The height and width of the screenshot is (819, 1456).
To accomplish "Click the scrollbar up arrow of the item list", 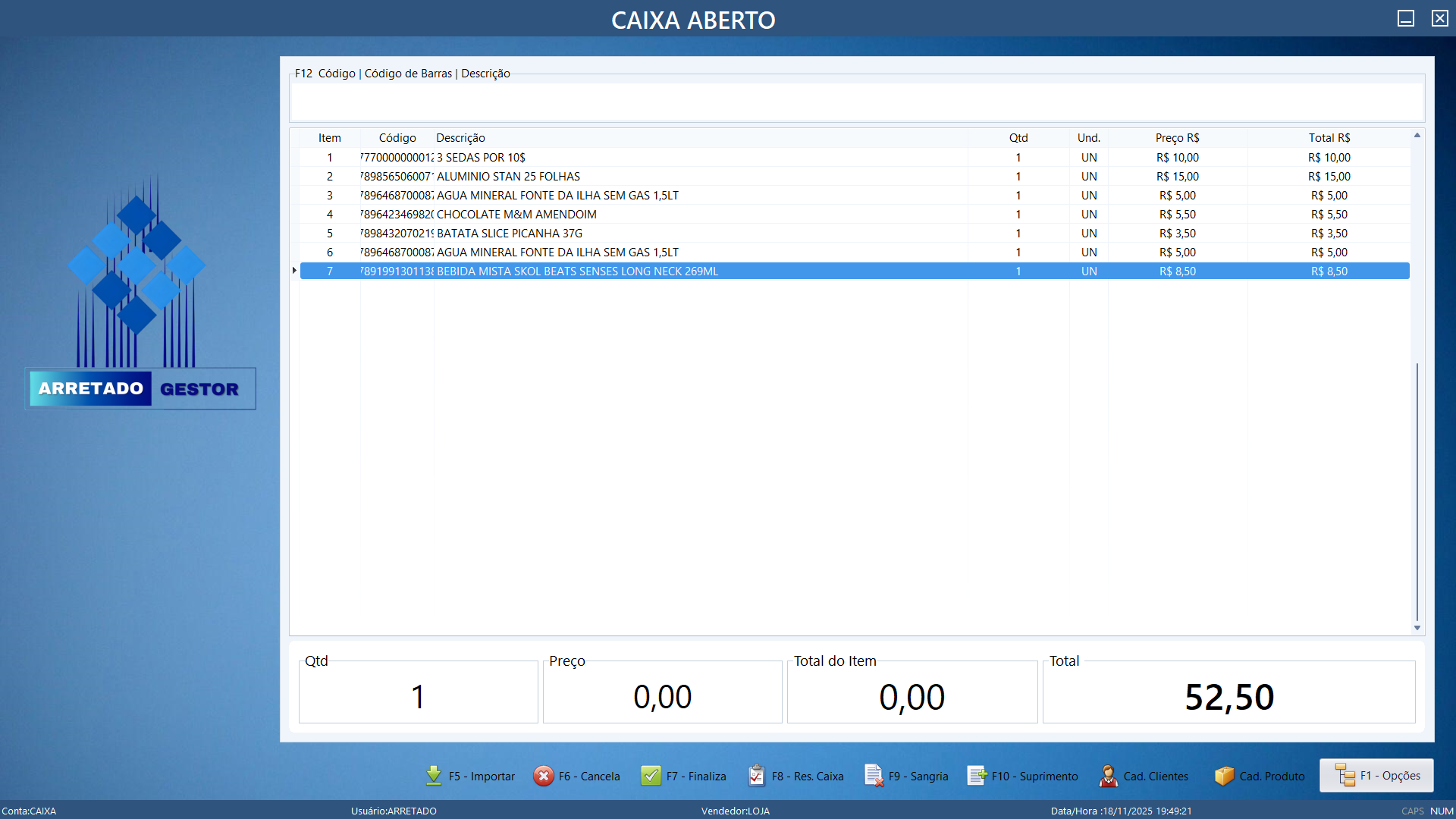I will point(1417,134).
